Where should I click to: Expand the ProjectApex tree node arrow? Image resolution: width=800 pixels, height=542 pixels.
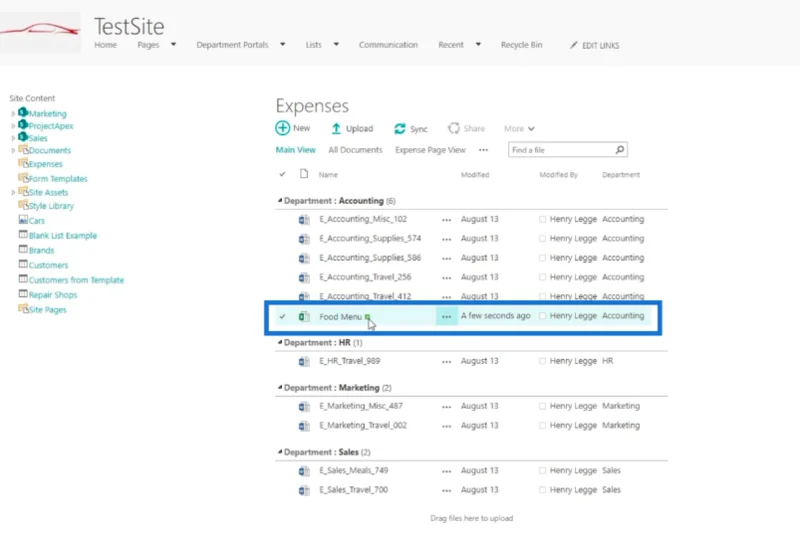13,126
